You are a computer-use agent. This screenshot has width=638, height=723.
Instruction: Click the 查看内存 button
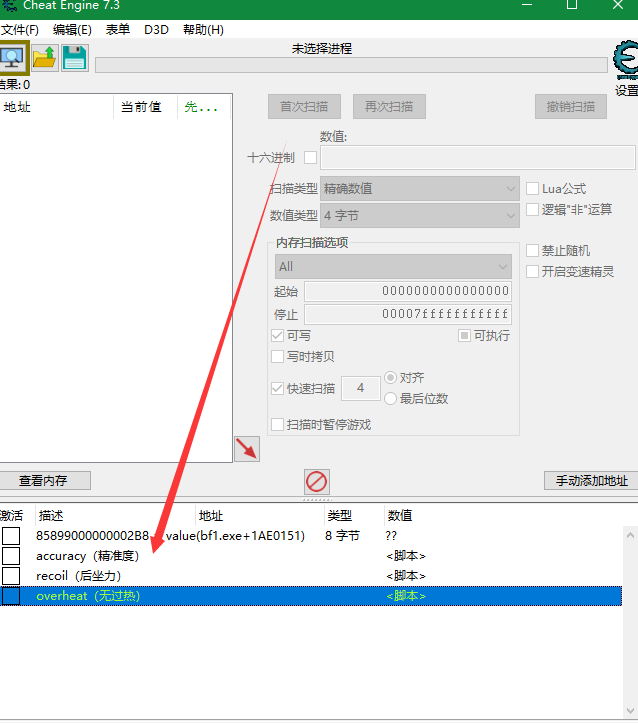(43, 480)
